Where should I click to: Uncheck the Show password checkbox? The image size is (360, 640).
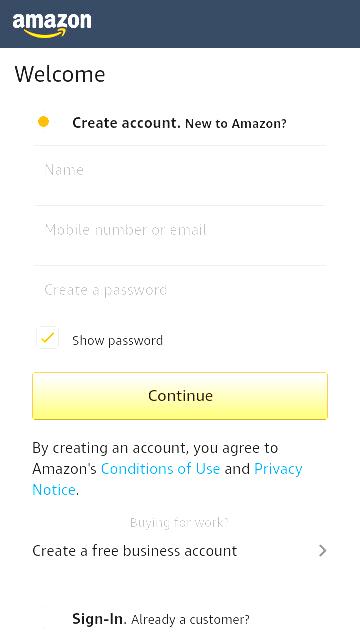click(47, 338)
